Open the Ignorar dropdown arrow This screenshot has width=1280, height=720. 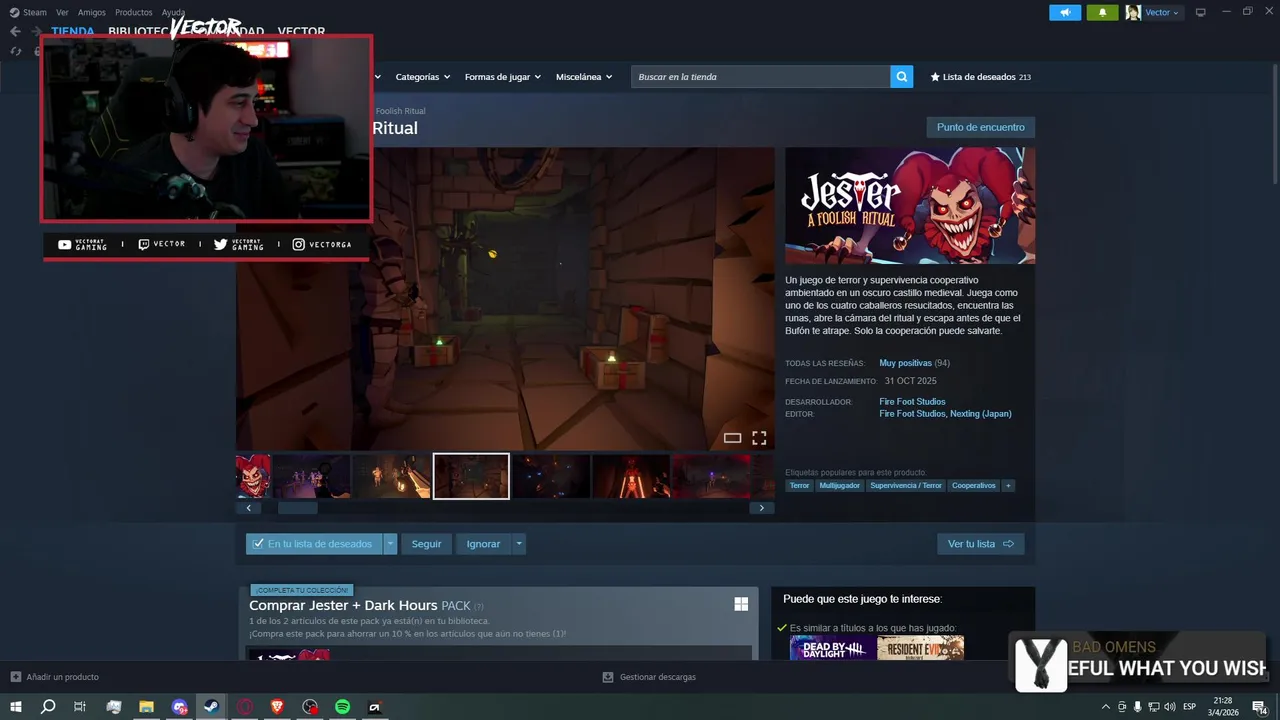[518, 544]
